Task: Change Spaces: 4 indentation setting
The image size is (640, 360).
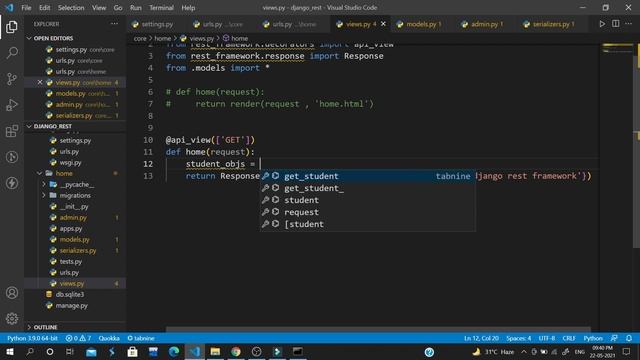Action: tap(518, 338)
